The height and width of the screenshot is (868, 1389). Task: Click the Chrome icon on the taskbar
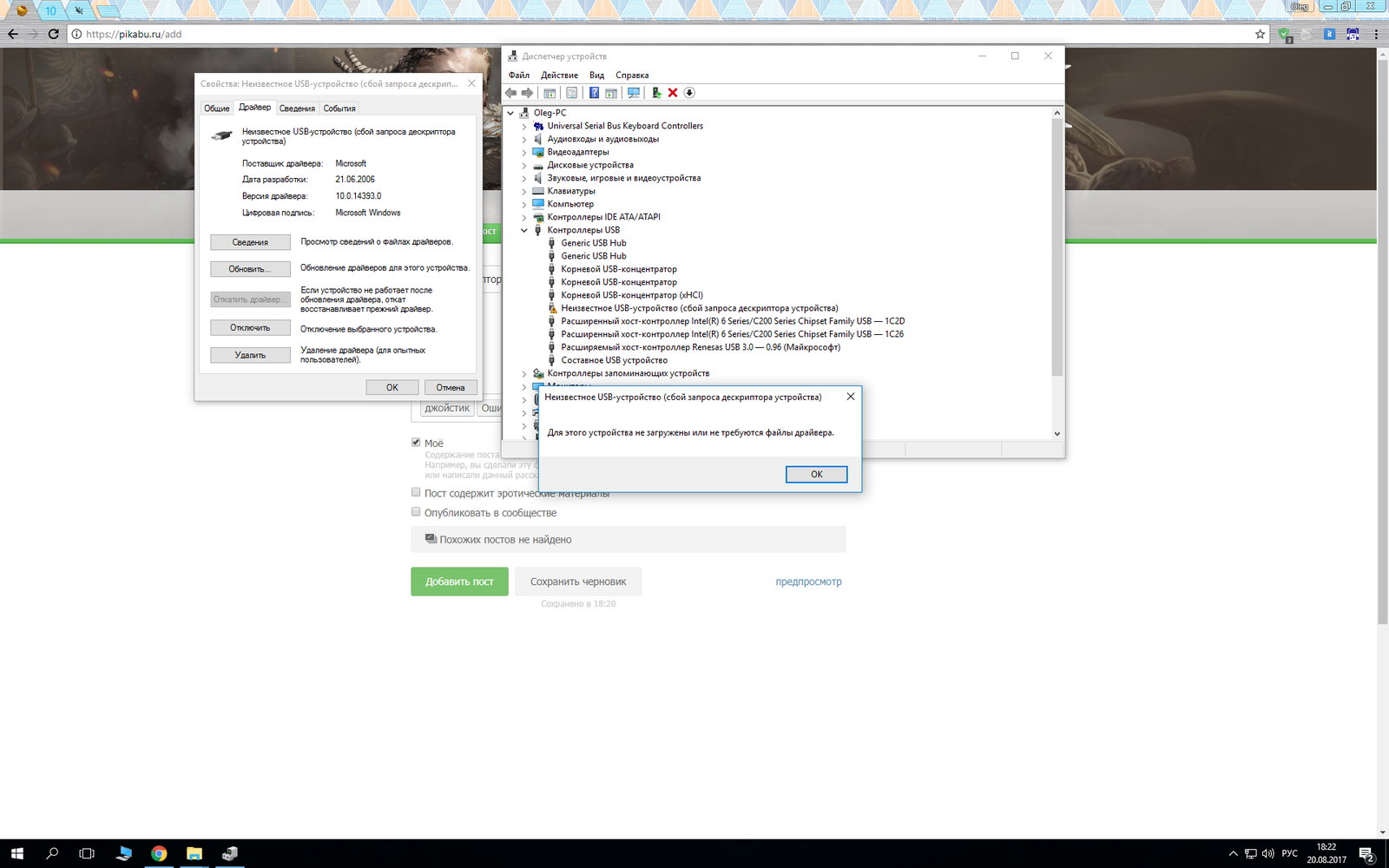(159, 853)
